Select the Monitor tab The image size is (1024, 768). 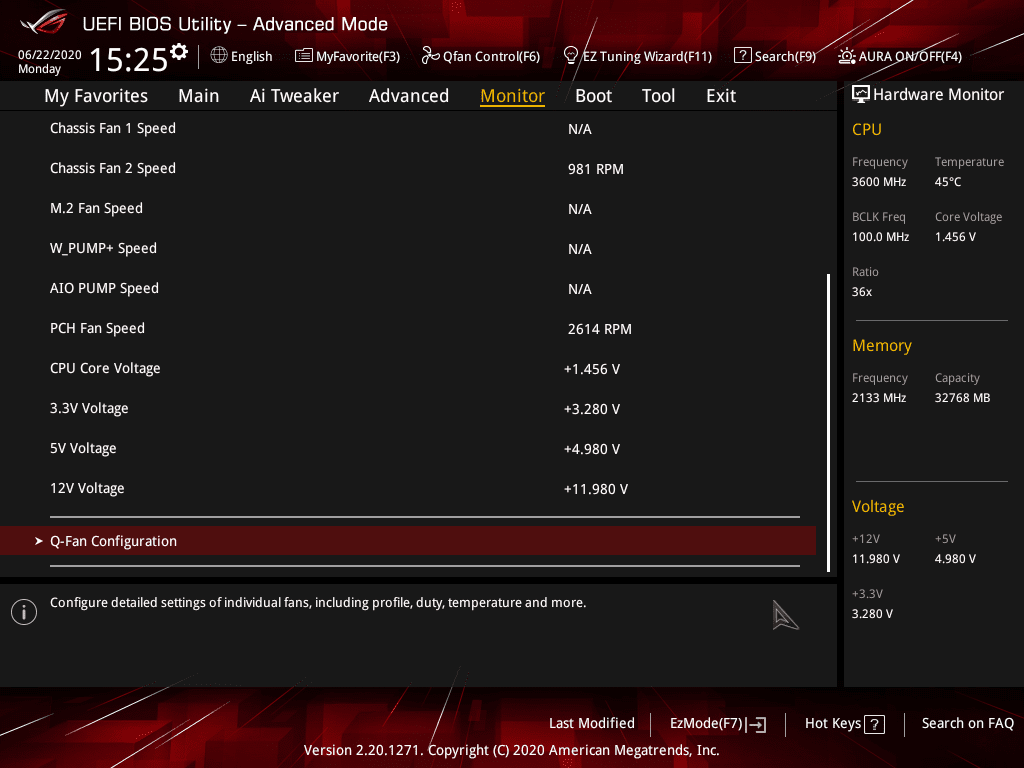point(513,96)
